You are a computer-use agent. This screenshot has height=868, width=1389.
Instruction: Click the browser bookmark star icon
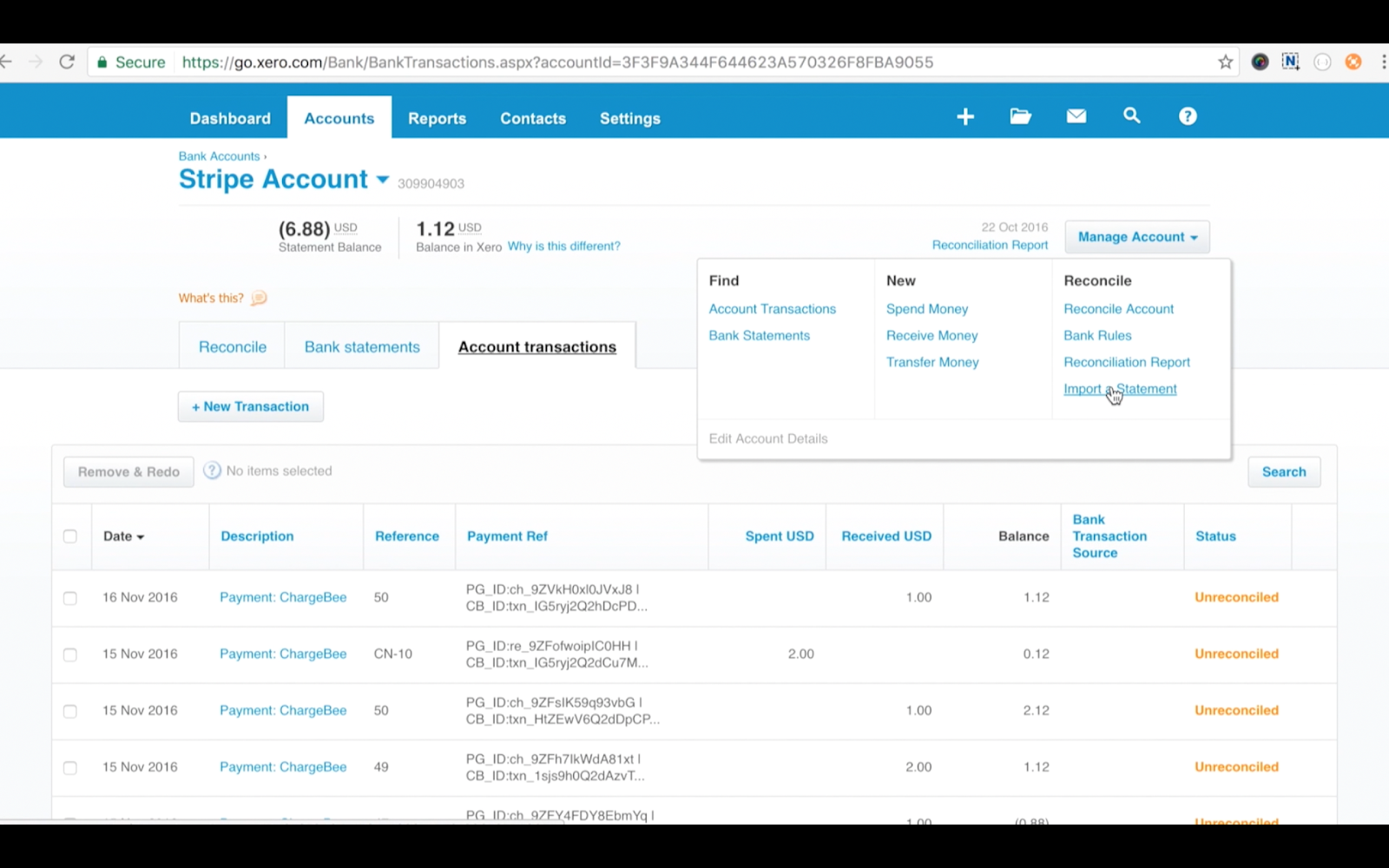pyautogui.click(x=1225, y=62)
